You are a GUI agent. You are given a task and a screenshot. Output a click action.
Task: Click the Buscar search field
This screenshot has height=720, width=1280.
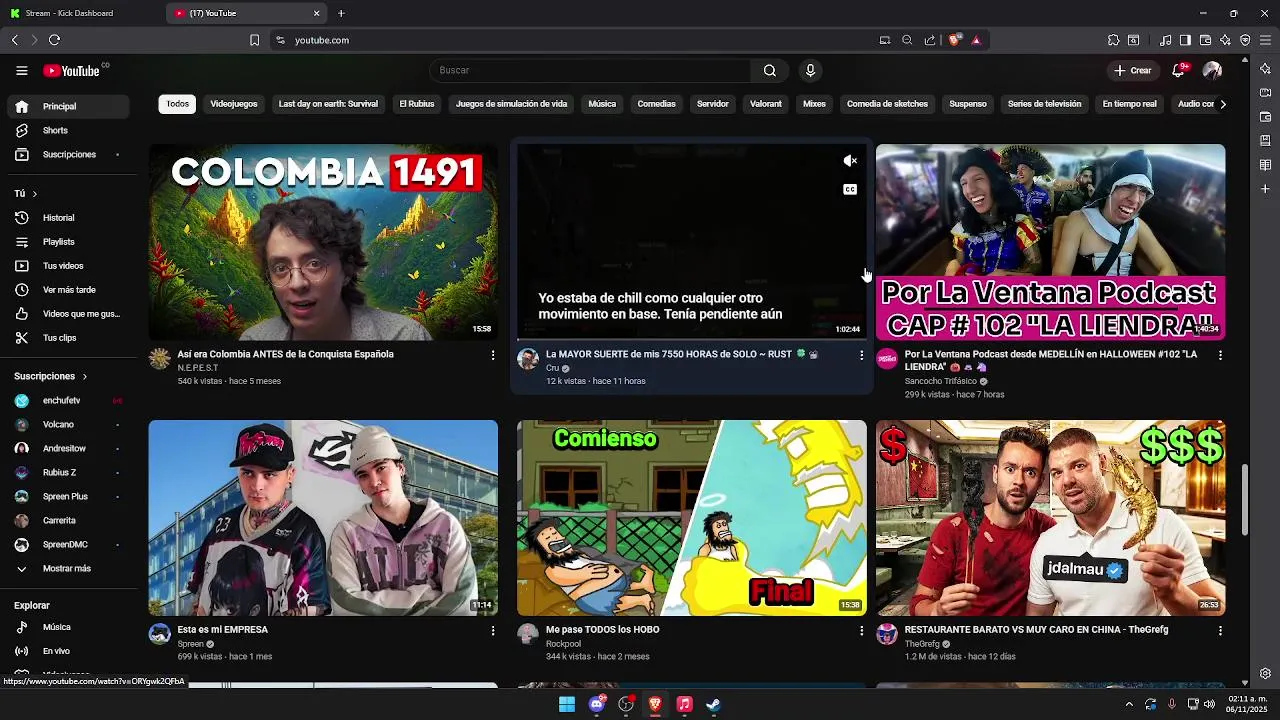(x=590, y=70)
